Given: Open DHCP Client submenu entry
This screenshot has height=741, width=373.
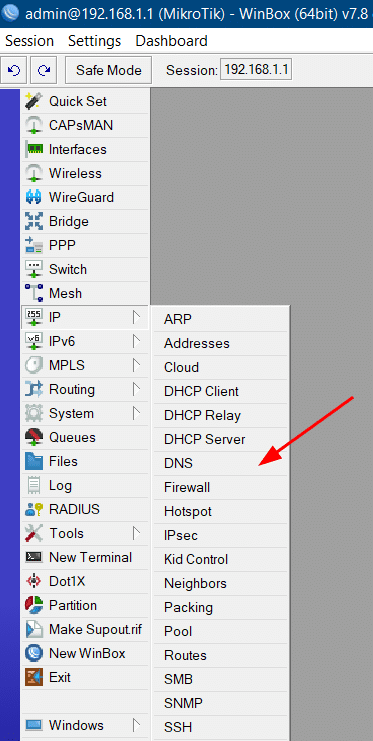Looking at the screenshot, I should tap(221, 391).
